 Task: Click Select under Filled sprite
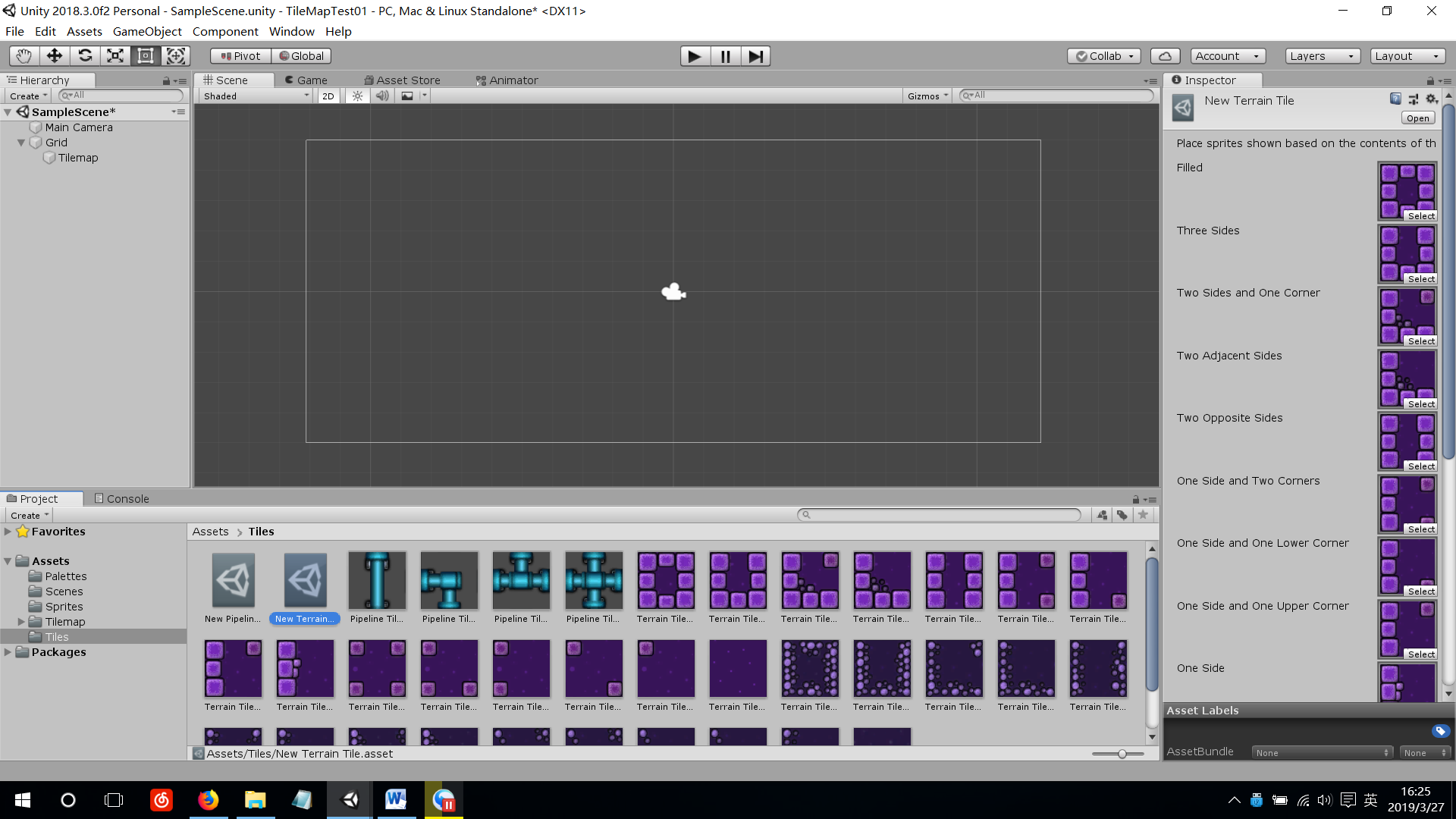click(x=1420, y=216)
